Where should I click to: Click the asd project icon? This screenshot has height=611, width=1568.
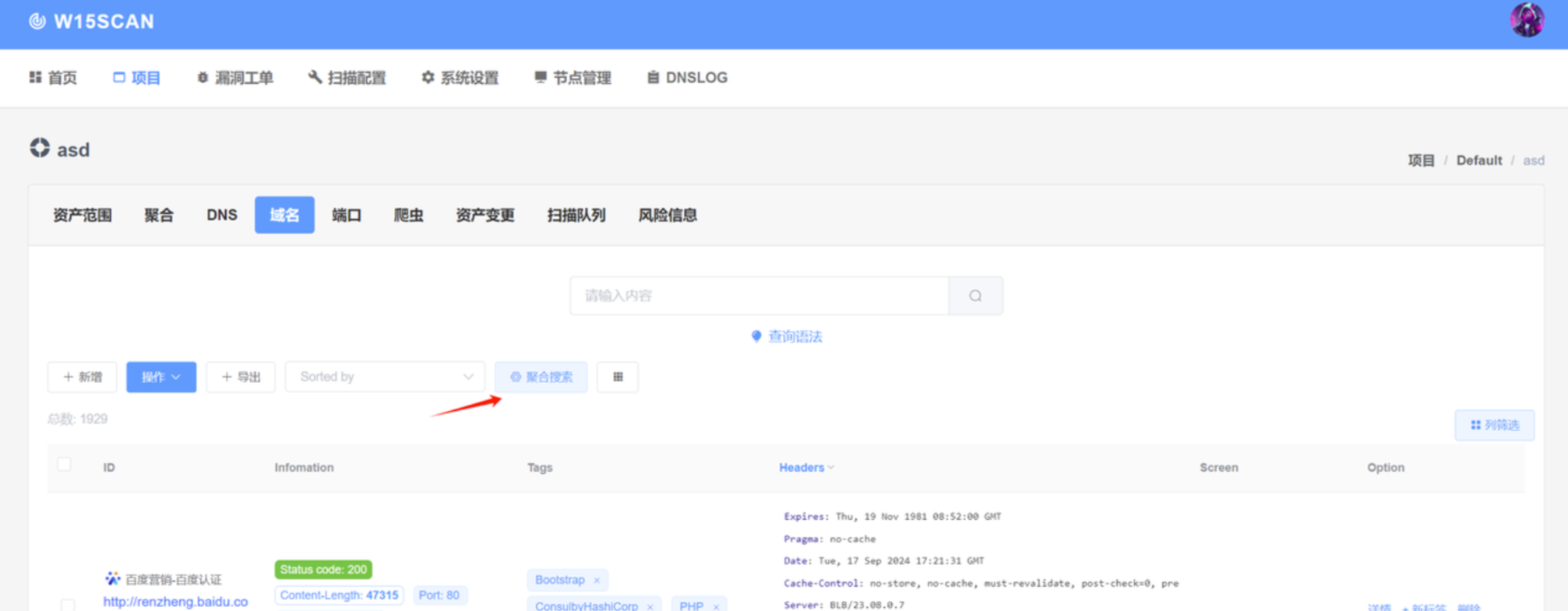click(40, 148)
